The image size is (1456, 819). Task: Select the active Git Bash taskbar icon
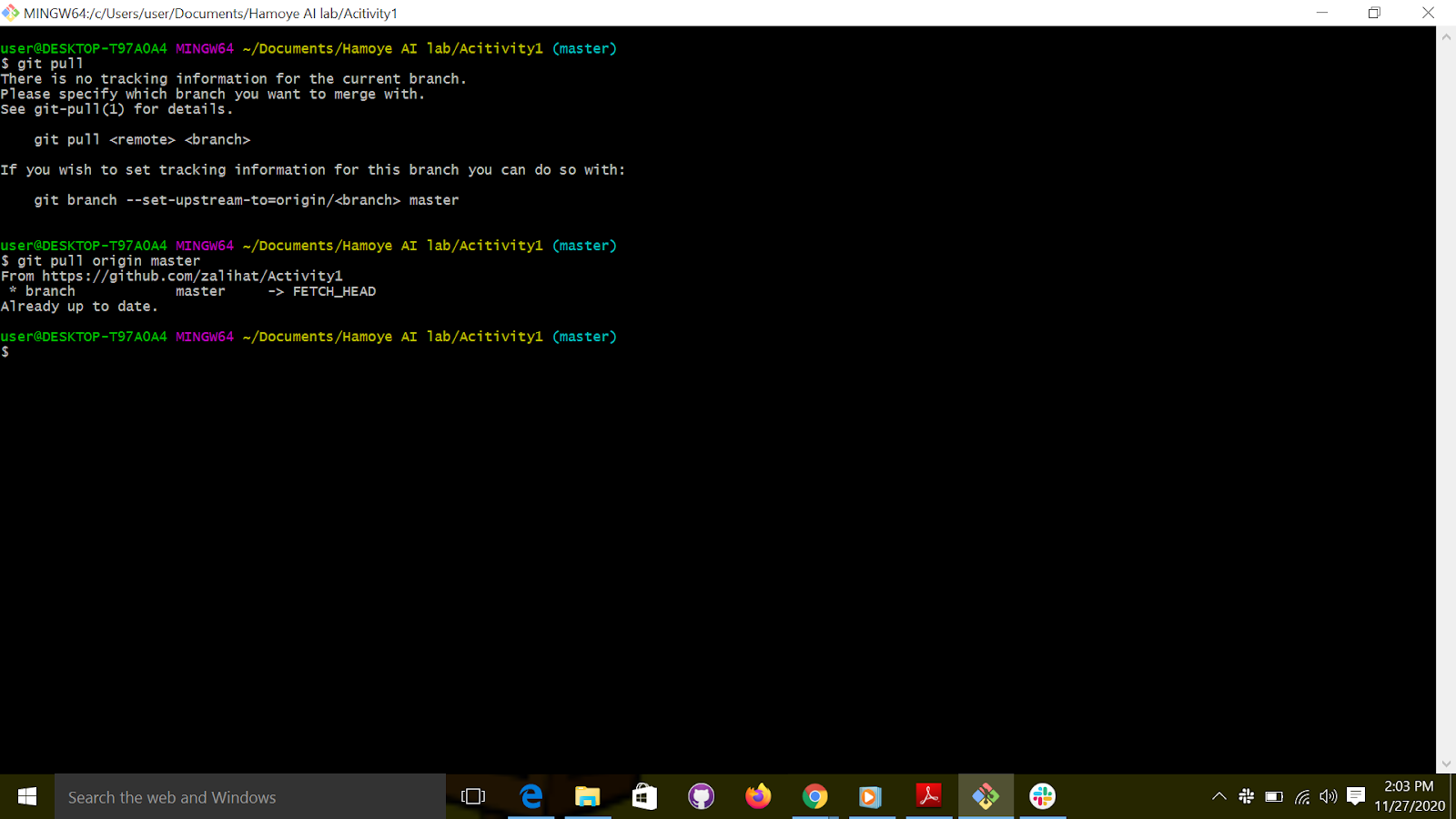click(986, 797)
